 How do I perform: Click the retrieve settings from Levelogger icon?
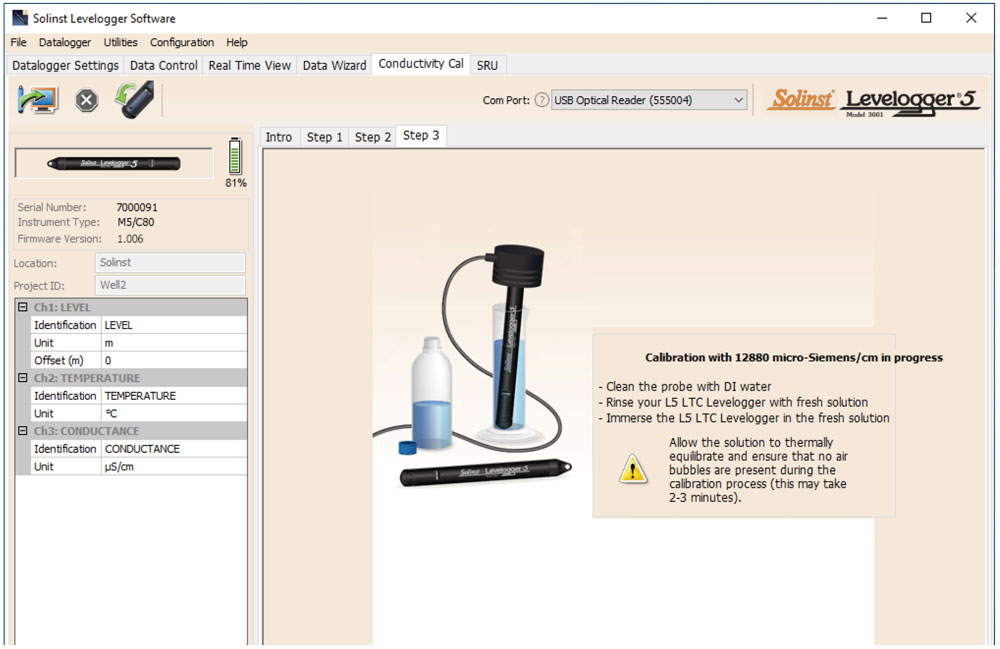pos(38,100)
